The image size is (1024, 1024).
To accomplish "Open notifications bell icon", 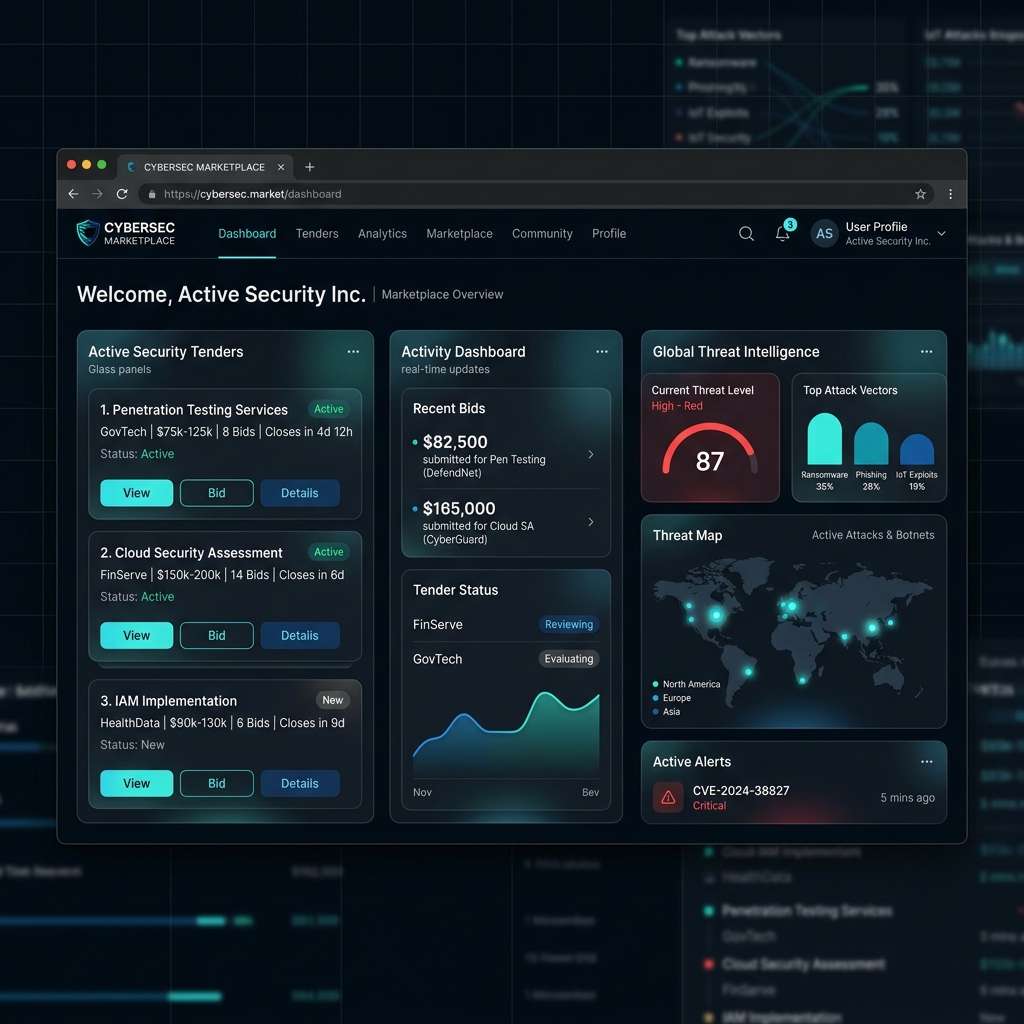I will [x=782, y=234].
